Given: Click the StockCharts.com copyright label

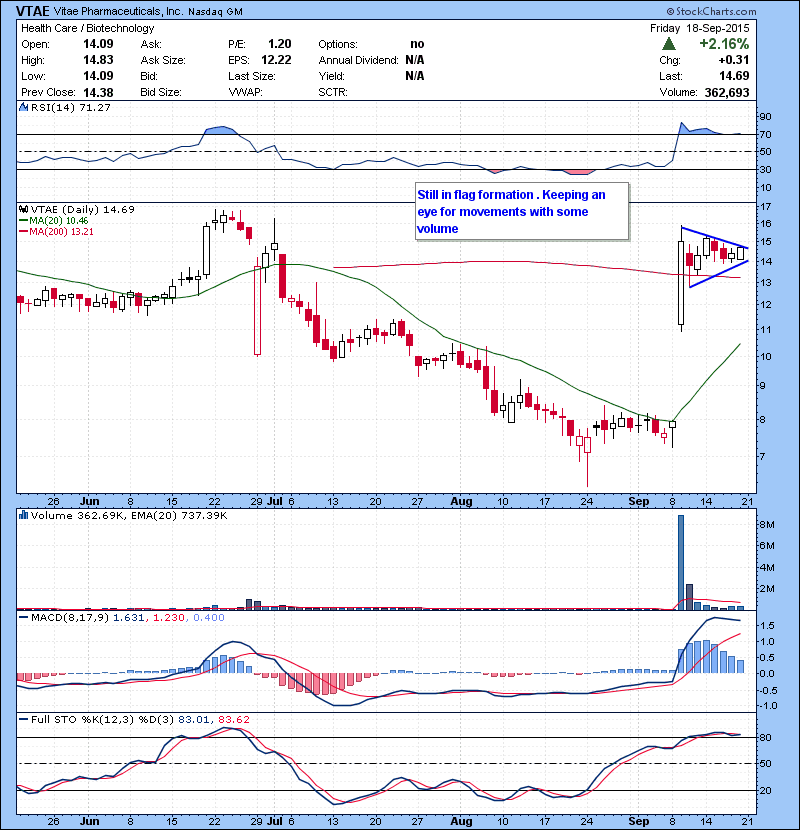Looking at the screenshot, I should [x=711, y=11].
